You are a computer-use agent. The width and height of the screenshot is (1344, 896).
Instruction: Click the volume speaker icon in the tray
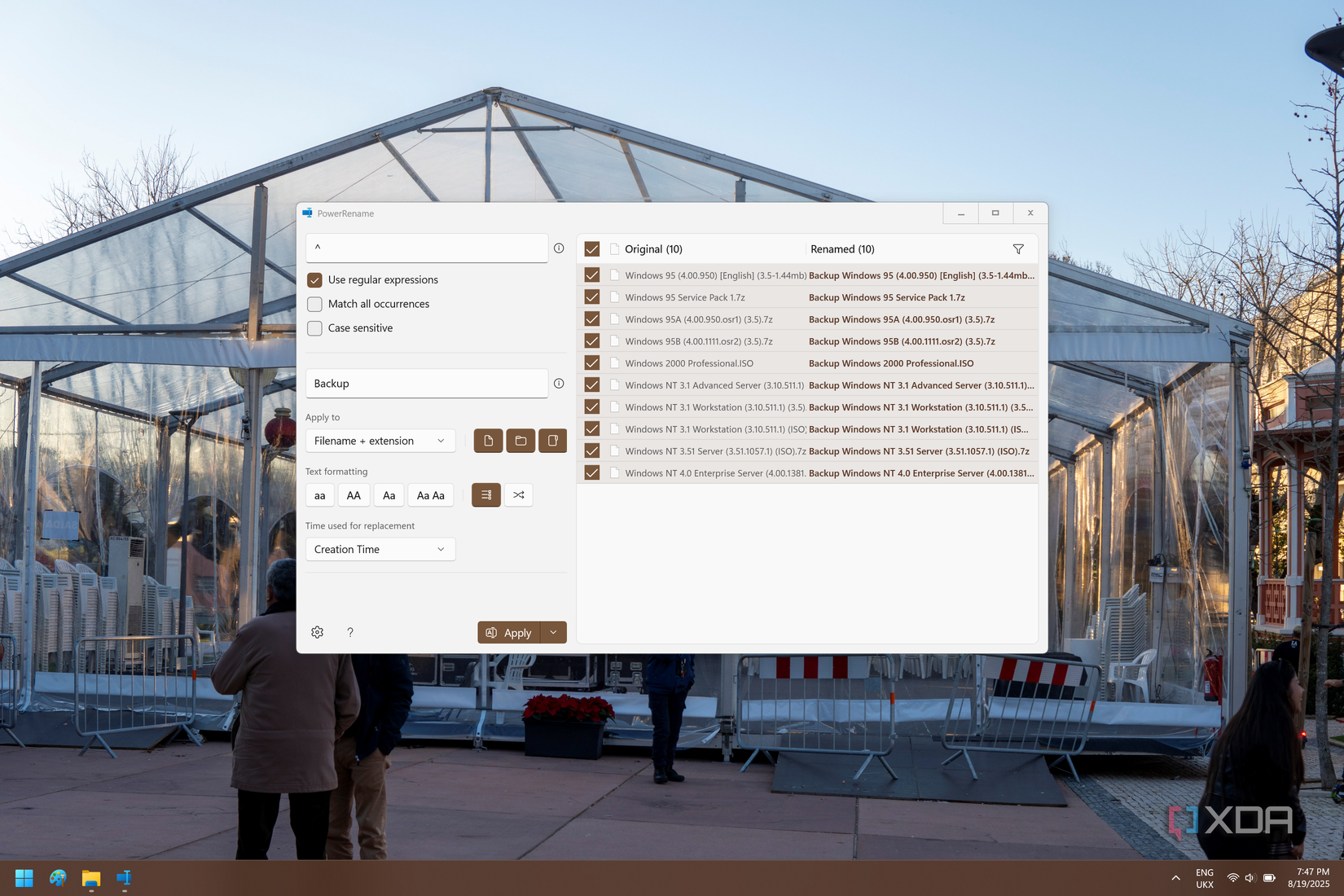tap(1250, 878)
